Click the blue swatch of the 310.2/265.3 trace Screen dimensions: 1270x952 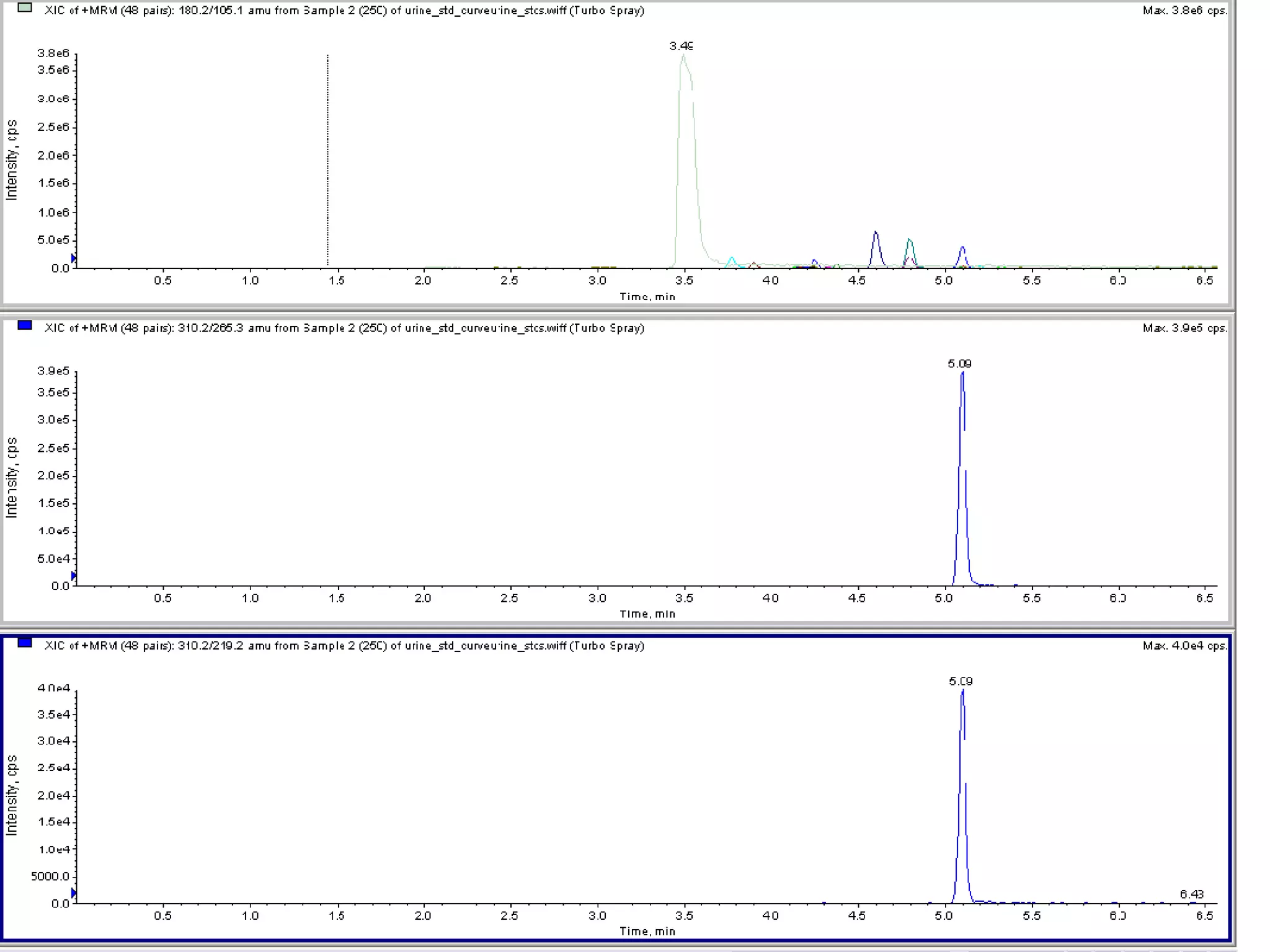25,325
